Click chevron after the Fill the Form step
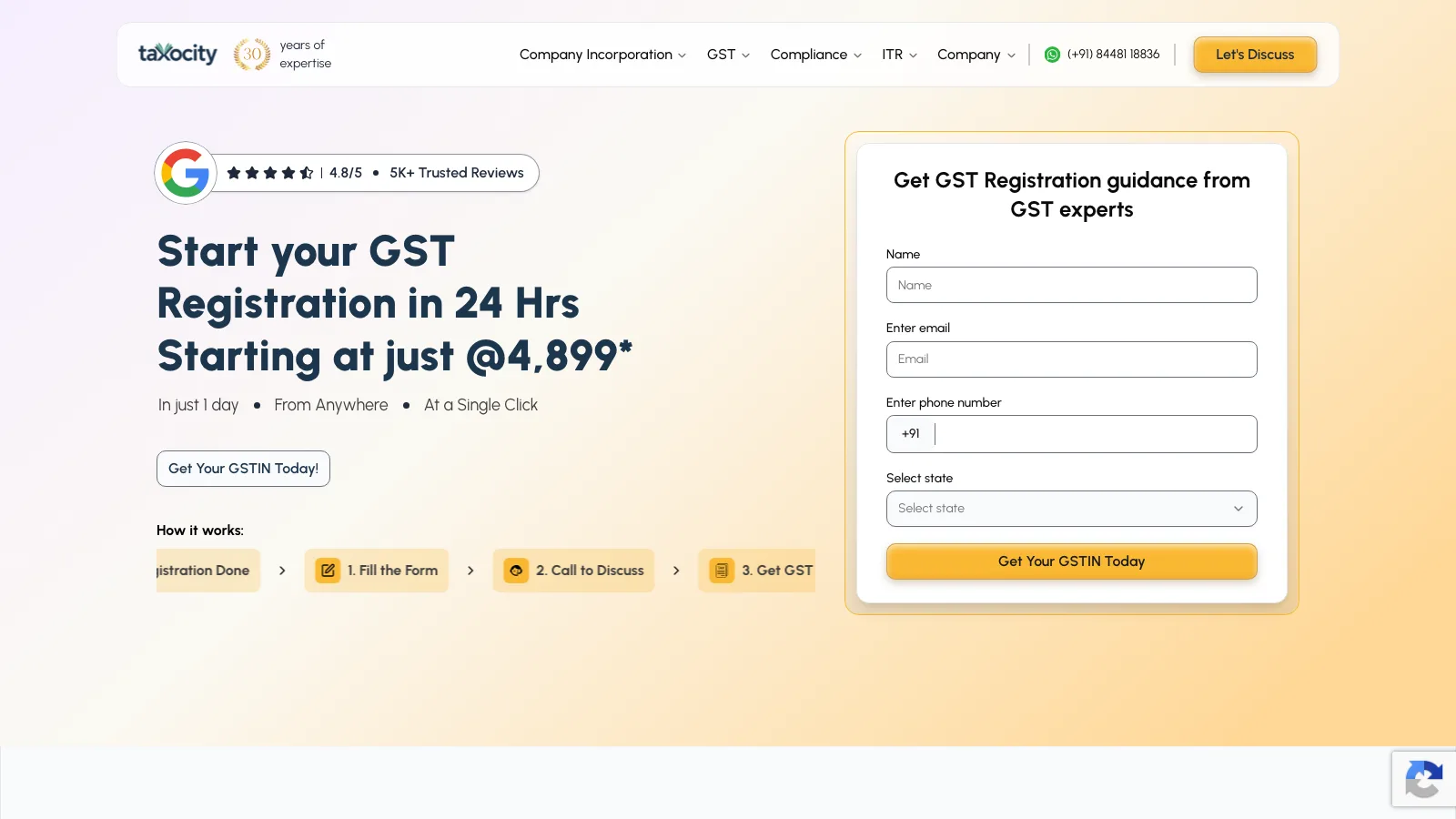Viewport: 1456px width, 819px height. click(x=470, y=571)
